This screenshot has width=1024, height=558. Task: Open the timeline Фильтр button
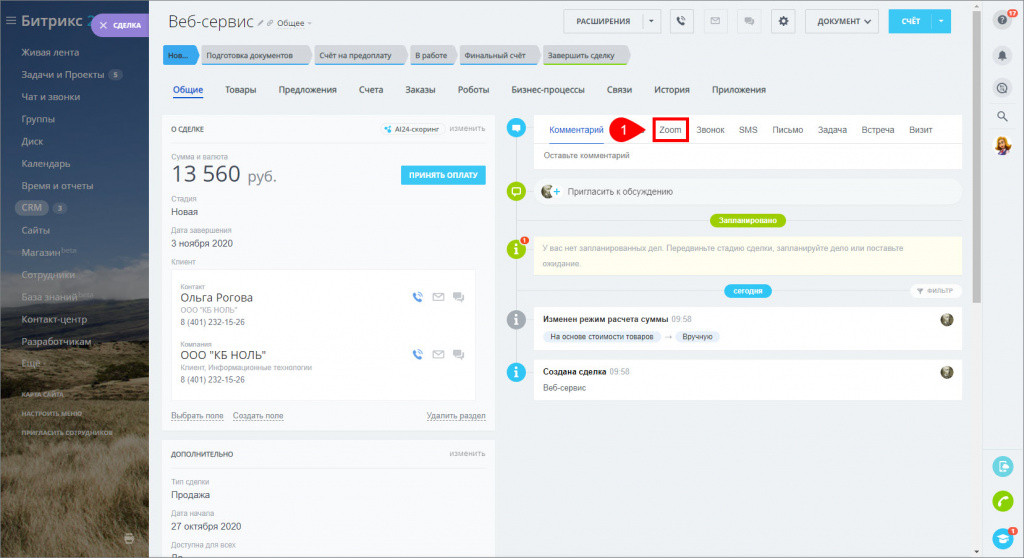[x=936, y=291]
